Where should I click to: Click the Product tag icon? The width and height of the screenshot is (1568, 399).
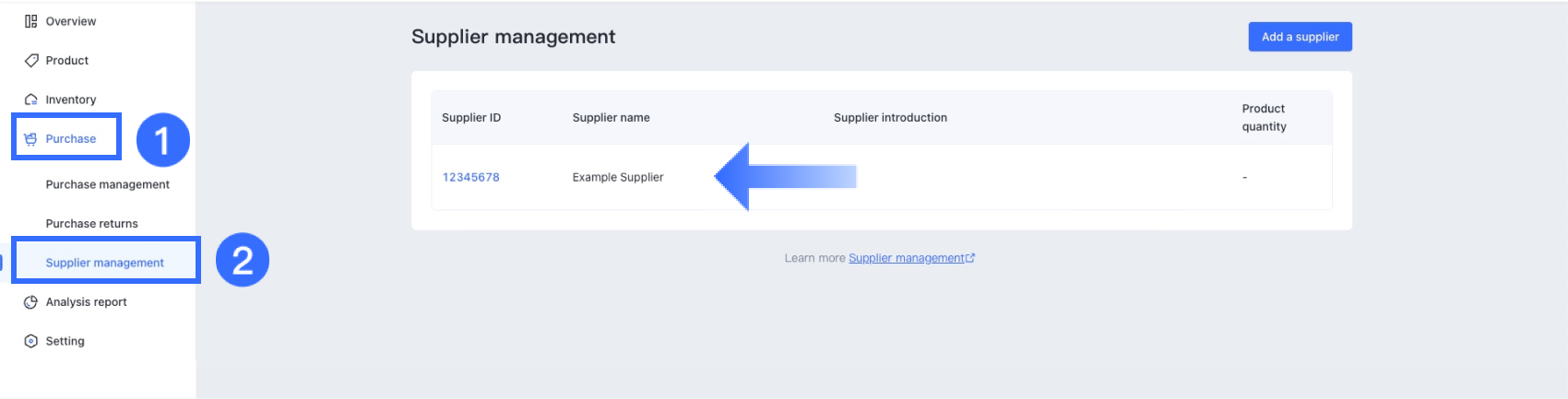pyautogui.click(x=30, y=61)
